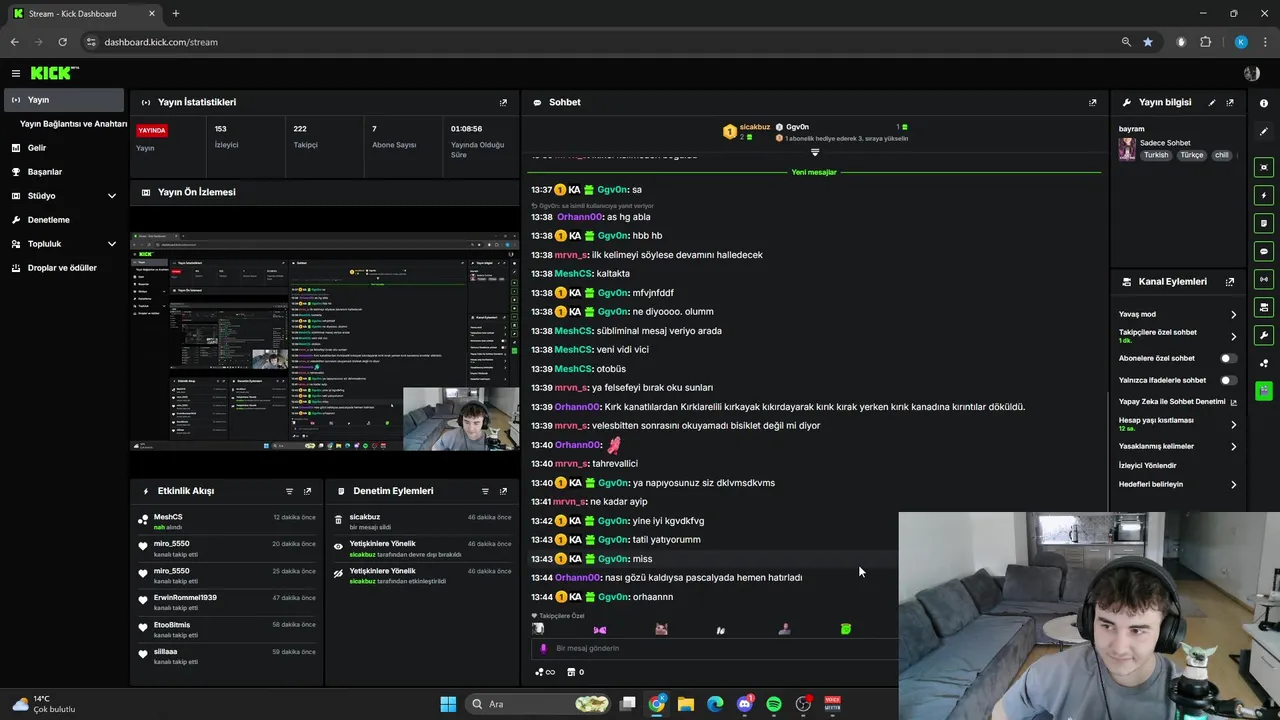Click the Kick logo in header

[54, 73]
